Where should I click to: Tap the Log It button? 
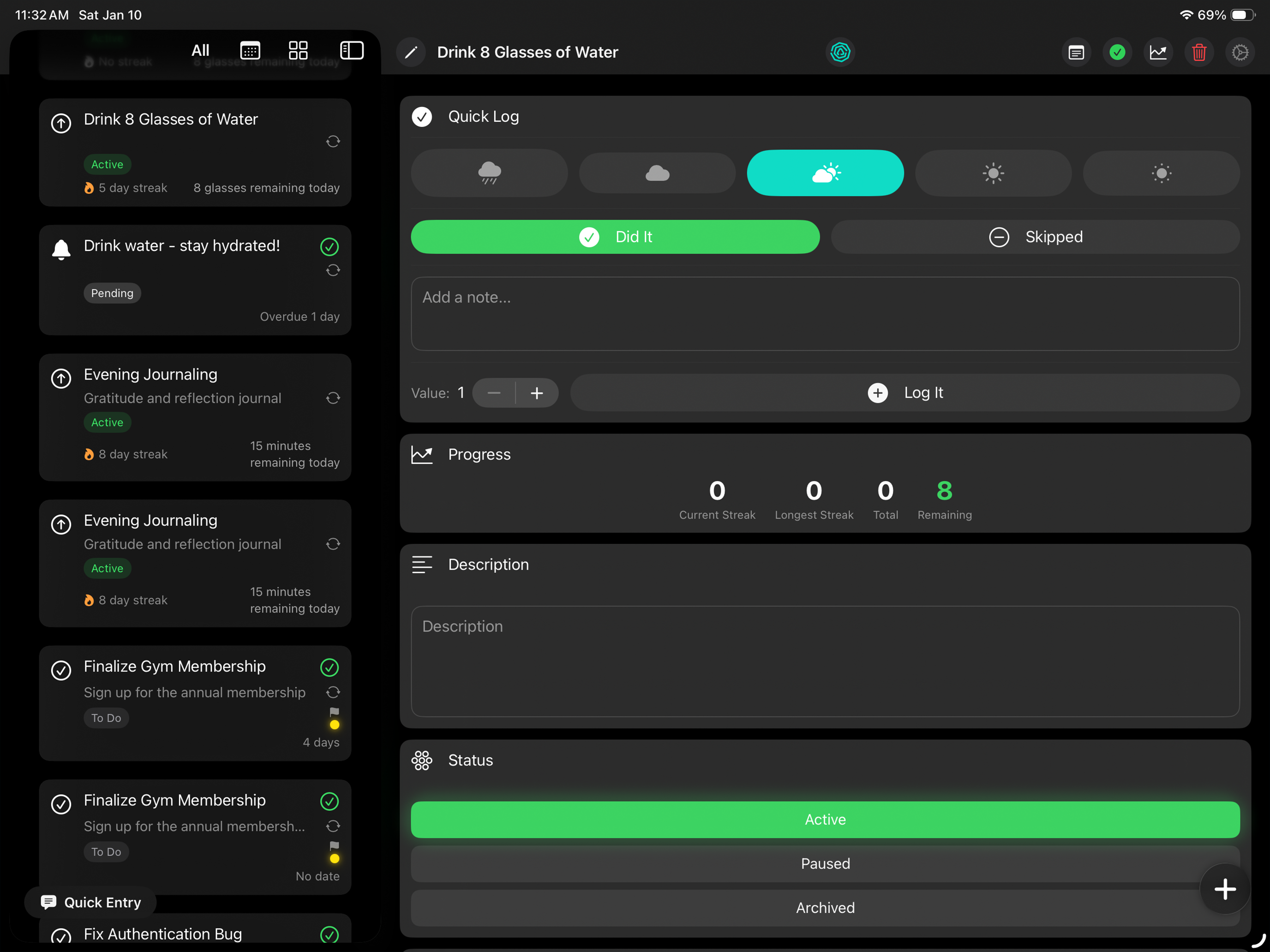click(x=905, y=393)
